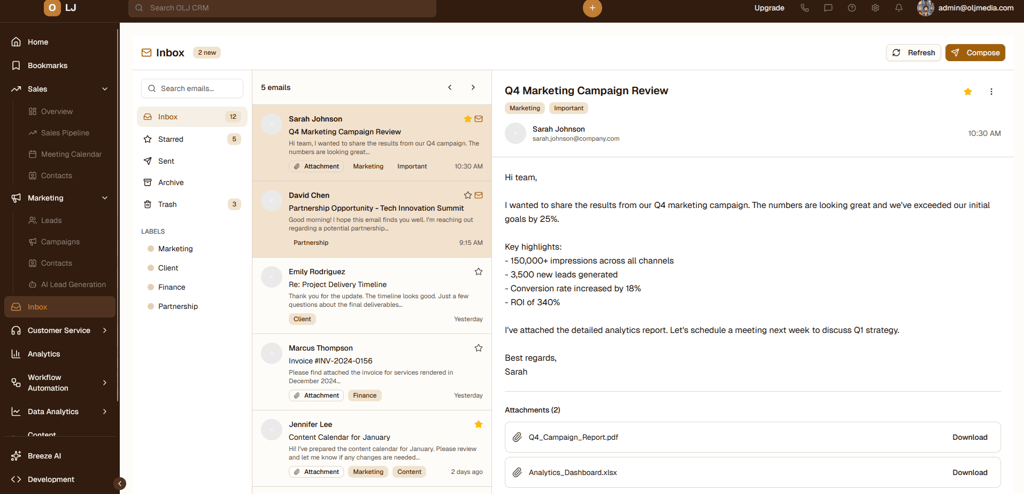Open the notifications bell icon

899,8
